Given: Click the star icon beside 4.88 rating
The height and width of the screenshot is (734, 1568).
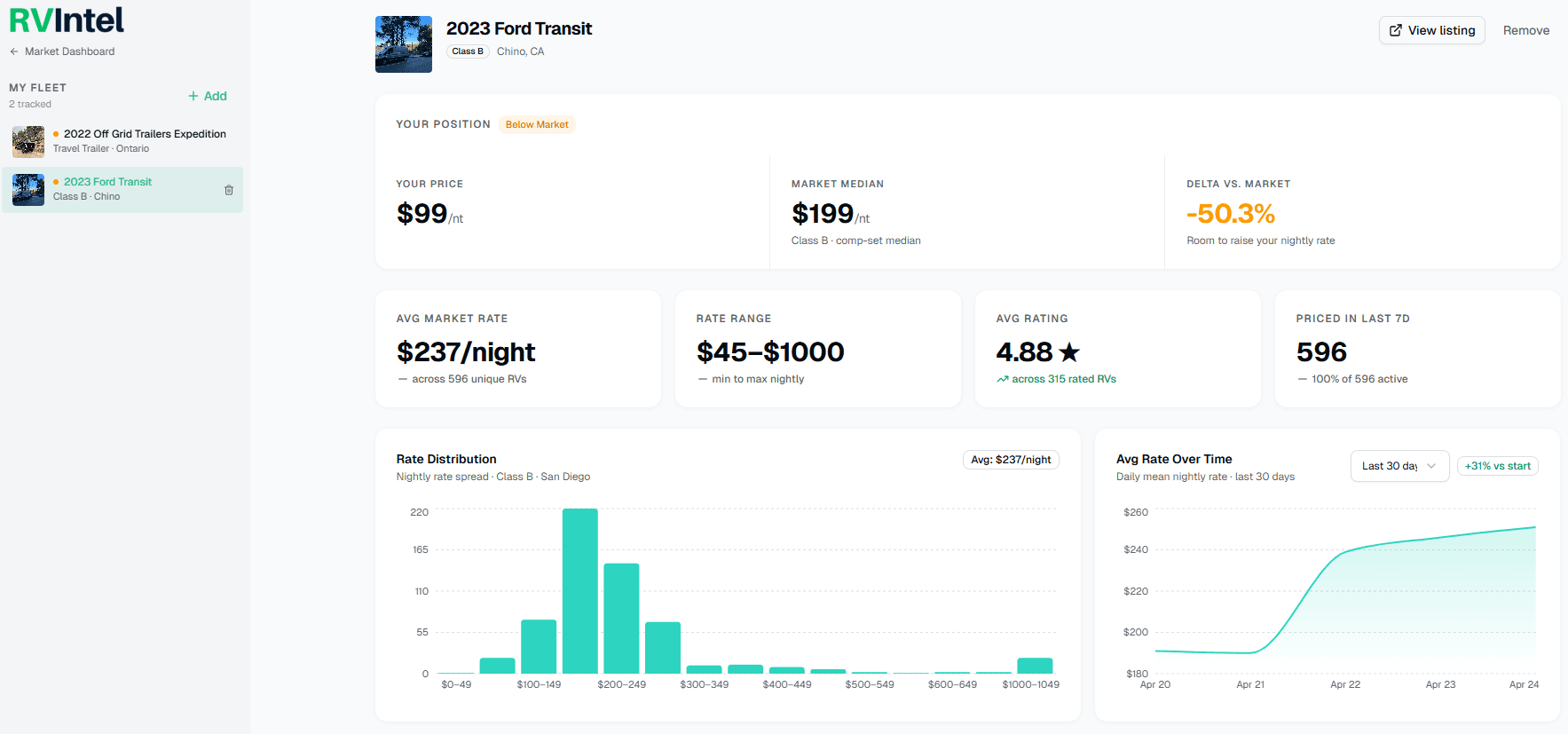Looking at the screenshot, I should coord(1070,352).
